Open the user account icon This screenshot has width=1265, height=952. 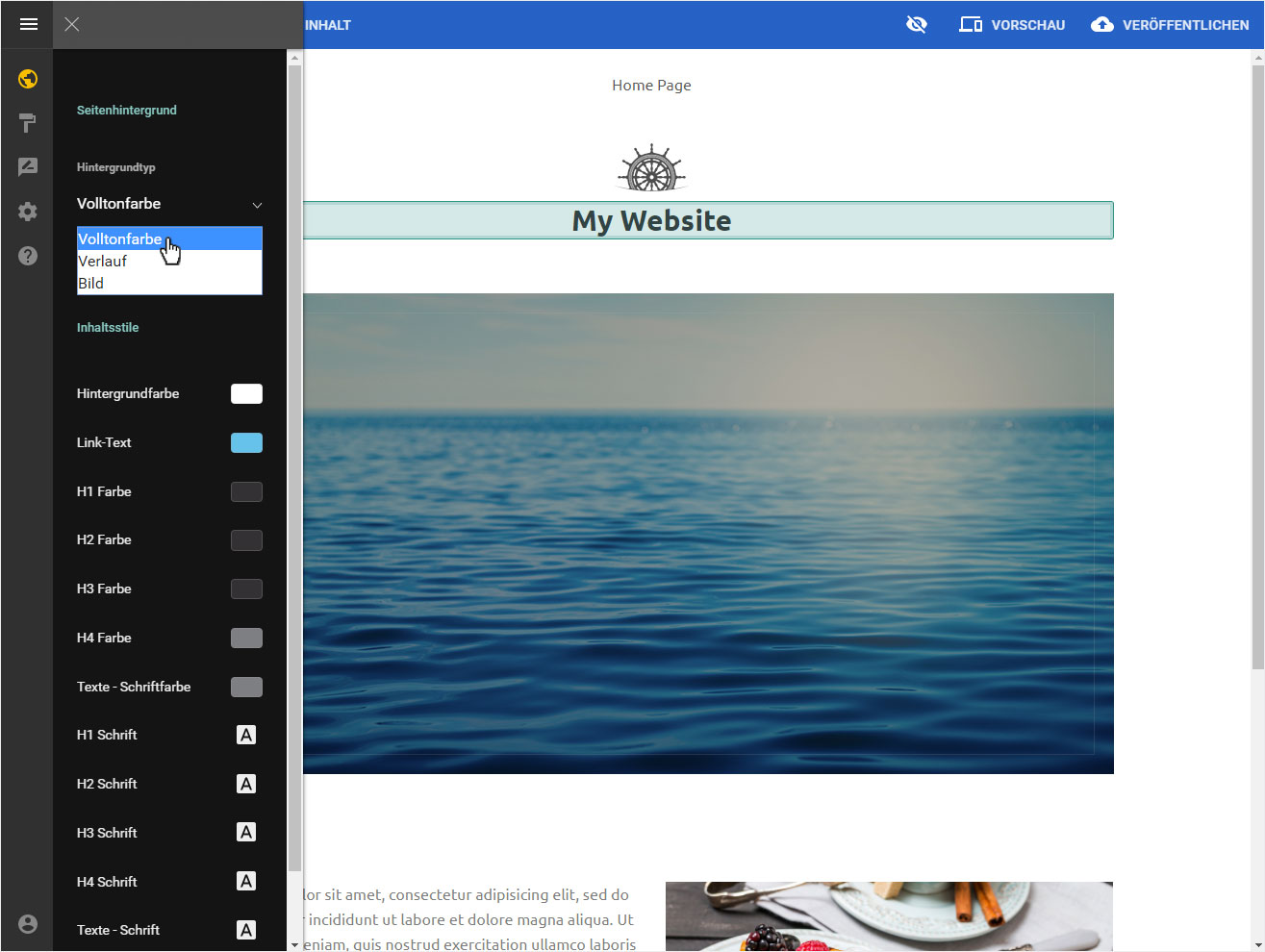pyautogui.click(x=28, y=924)
